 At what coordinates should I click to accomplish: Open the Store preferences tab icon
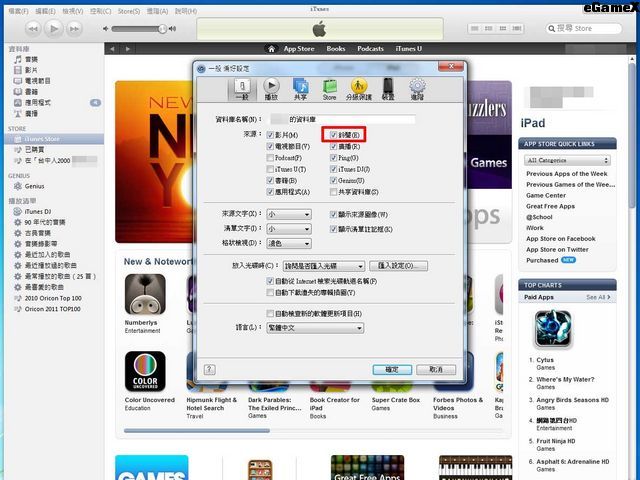point(329,89)
